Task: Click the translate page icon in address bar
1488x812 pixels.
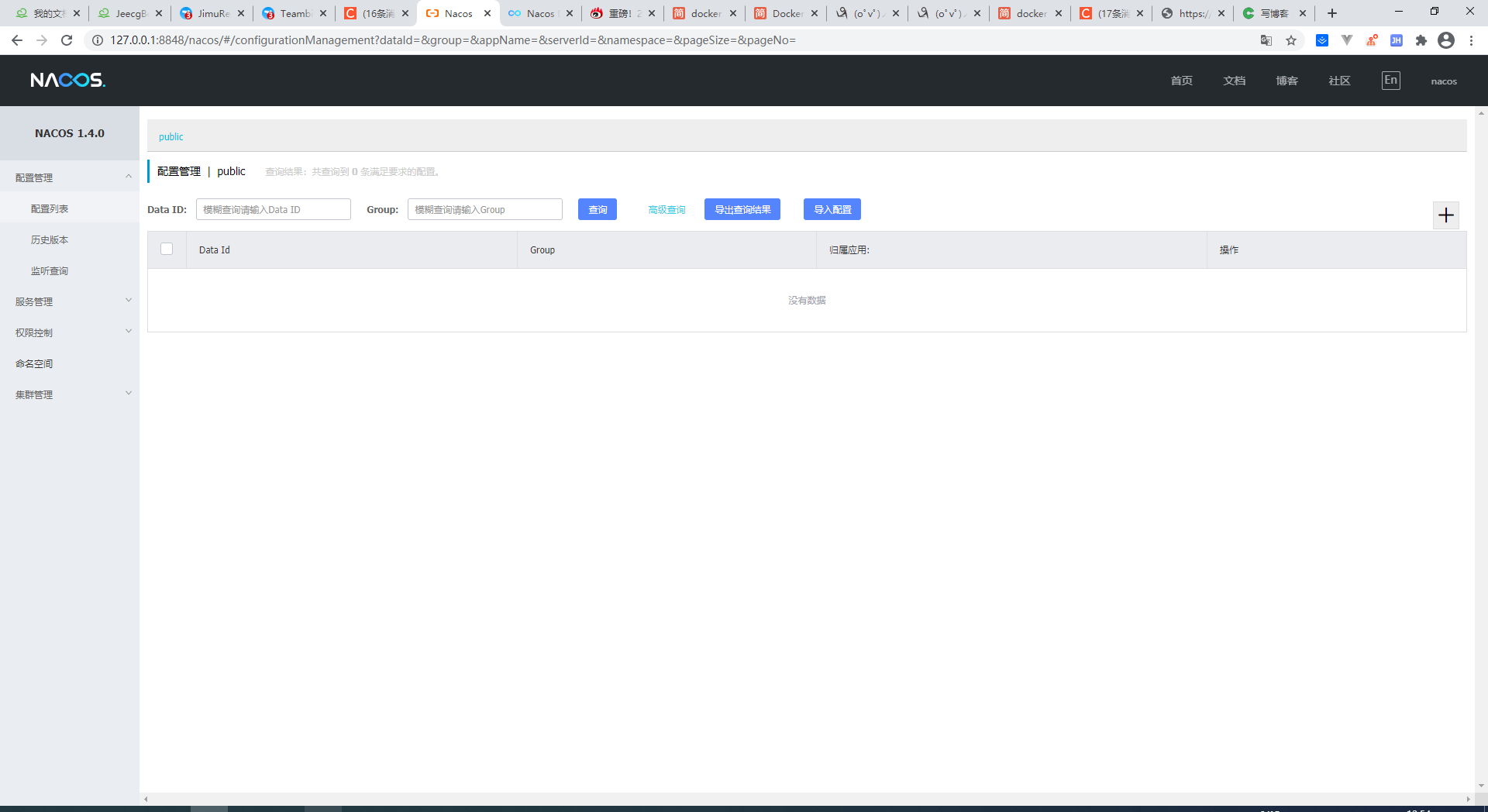Action: (x=1266, y=40)
